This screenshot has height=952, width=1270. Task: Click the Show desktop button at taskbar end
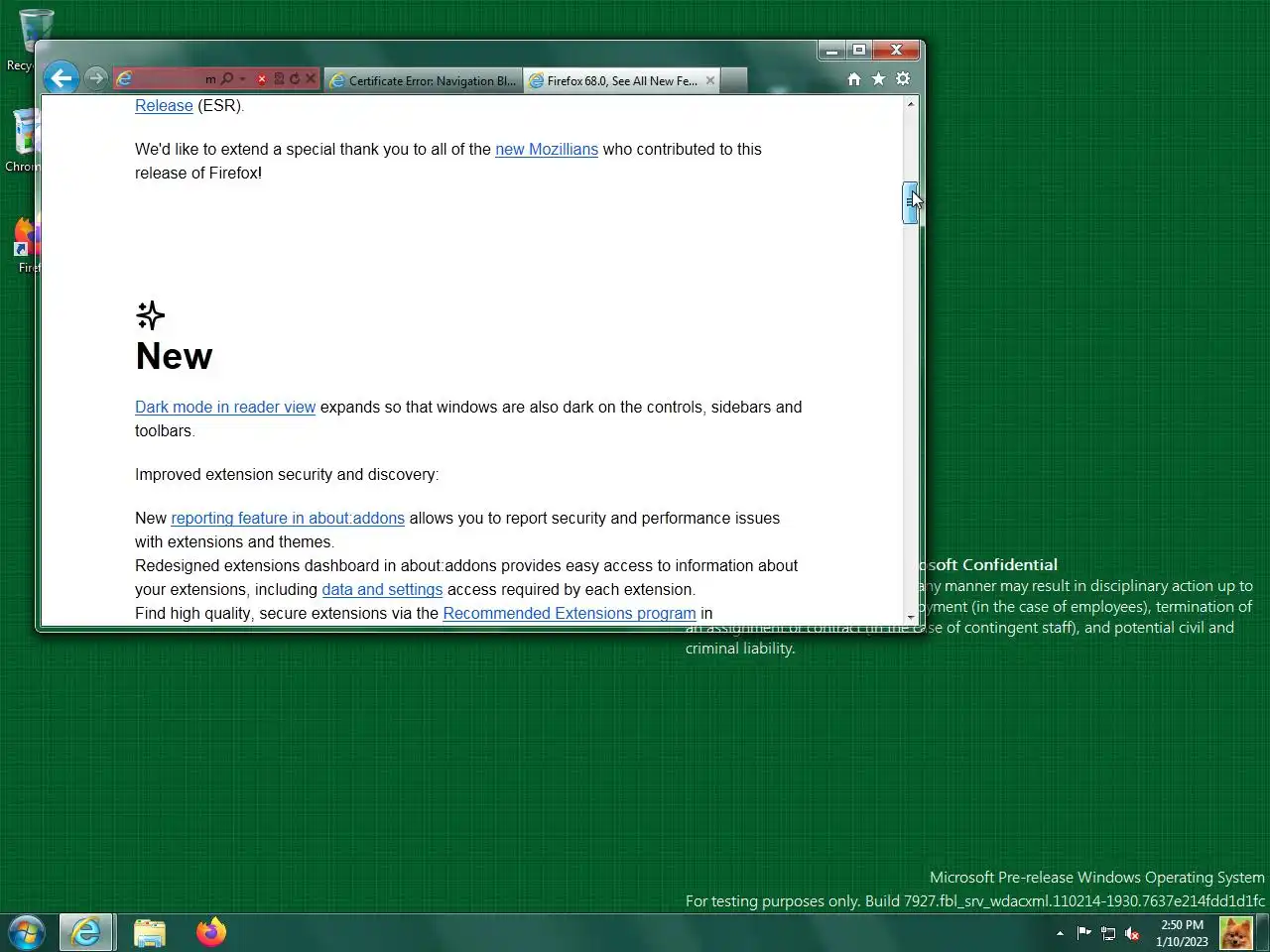pyautogui.click(x=1263, y=933)
